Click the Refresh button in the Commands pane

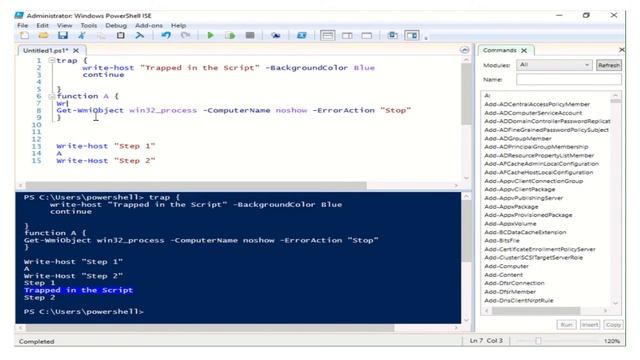(609, 65)
